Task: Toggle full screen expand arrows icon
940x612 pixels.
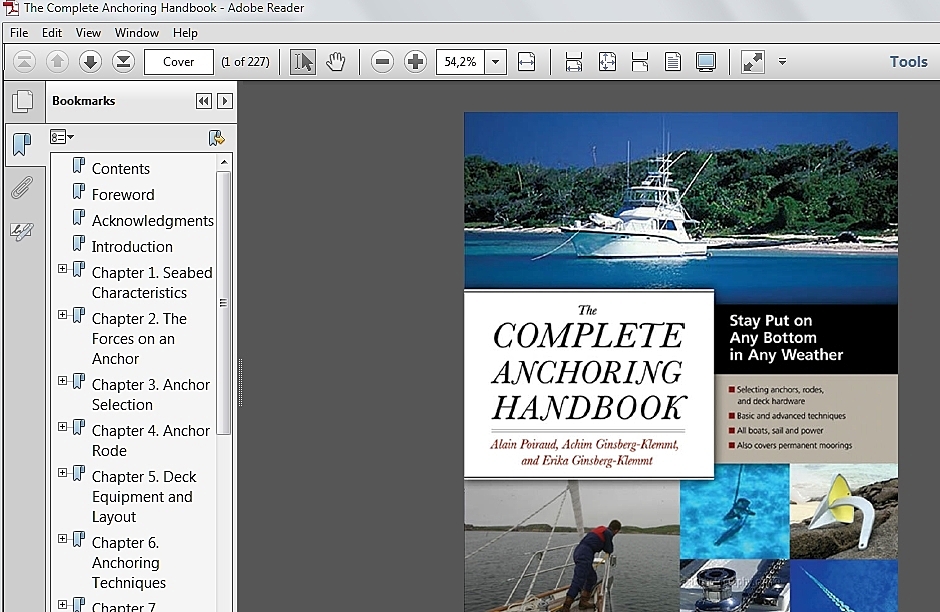Action: click(x=752, y=62)
